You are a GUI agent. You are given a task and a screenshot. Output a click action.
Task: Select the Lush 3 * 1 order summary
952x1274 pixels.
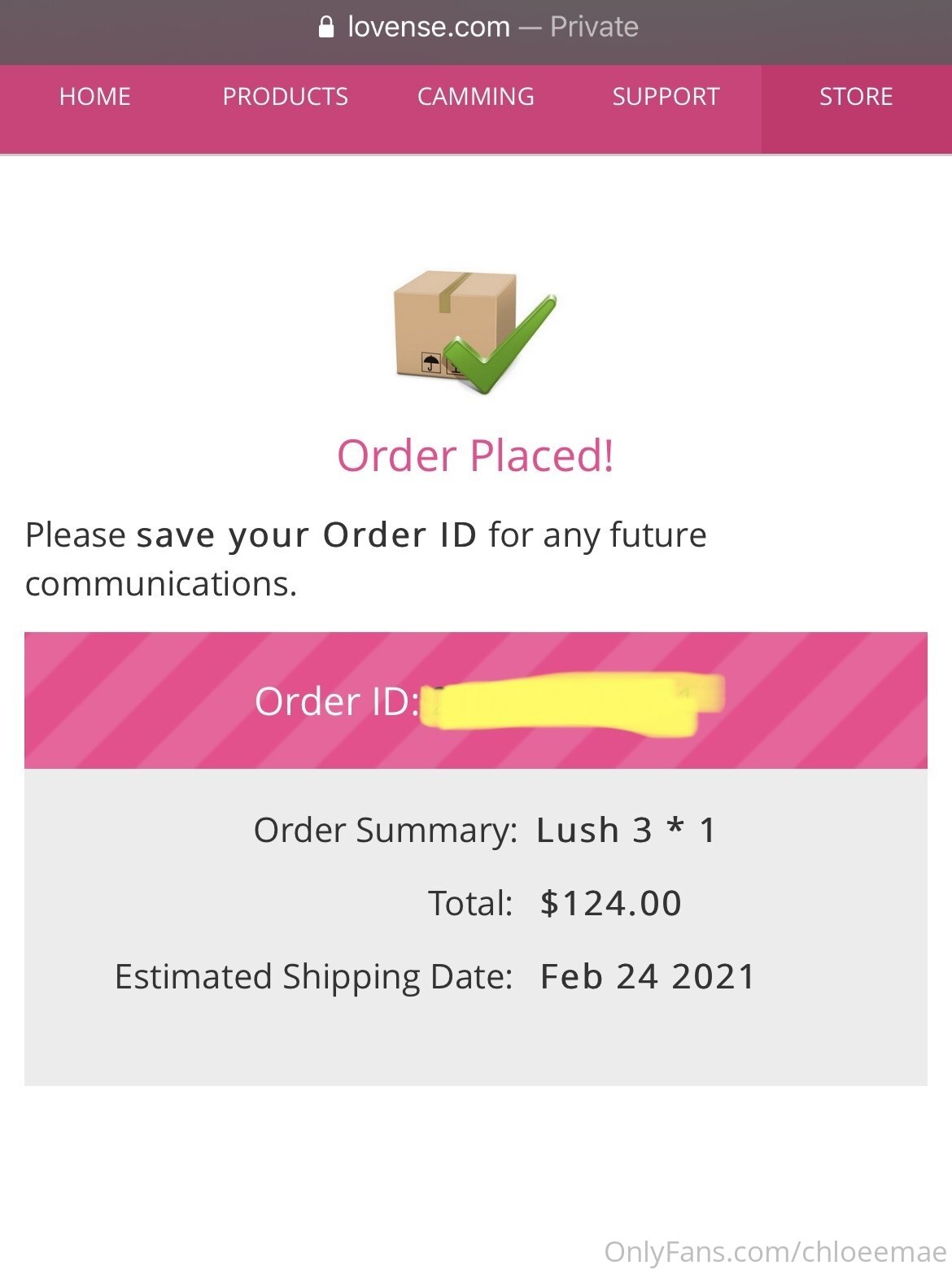(627, 831)
